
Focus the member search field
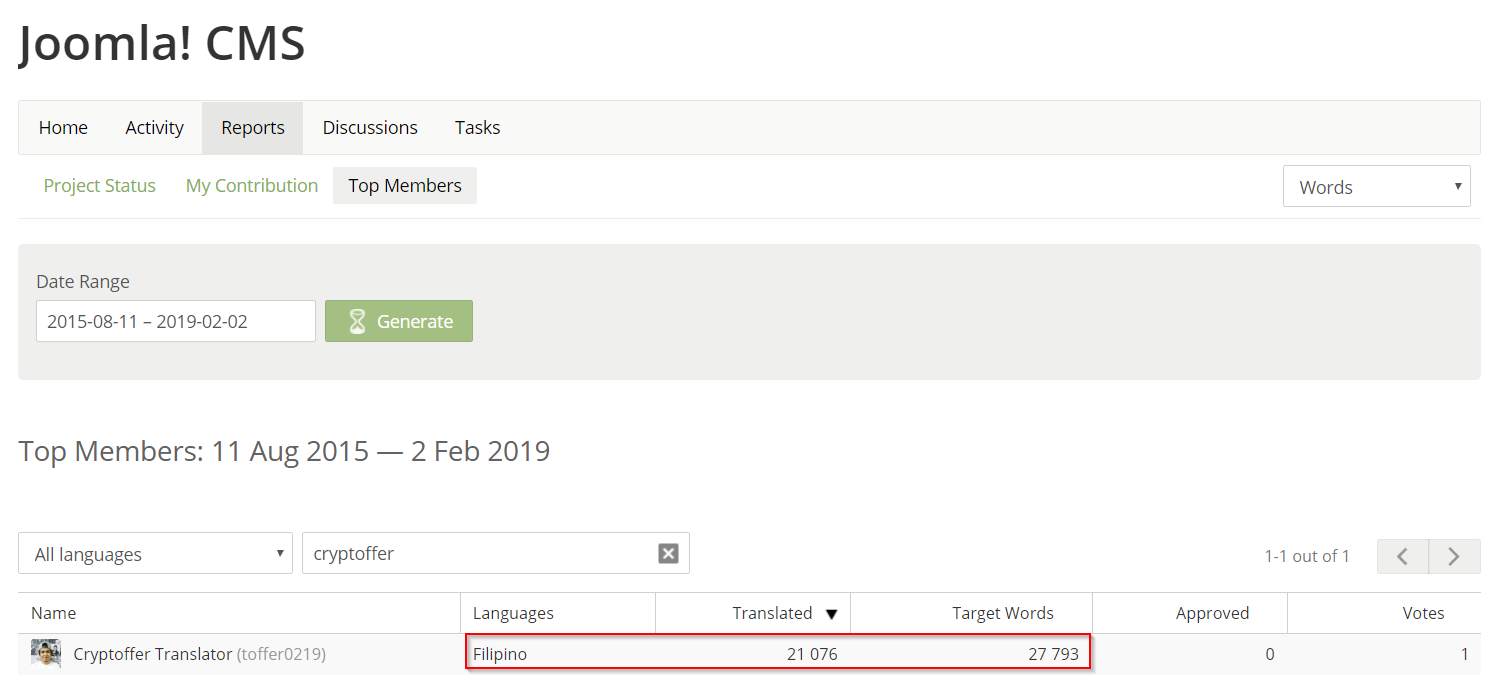480,554
